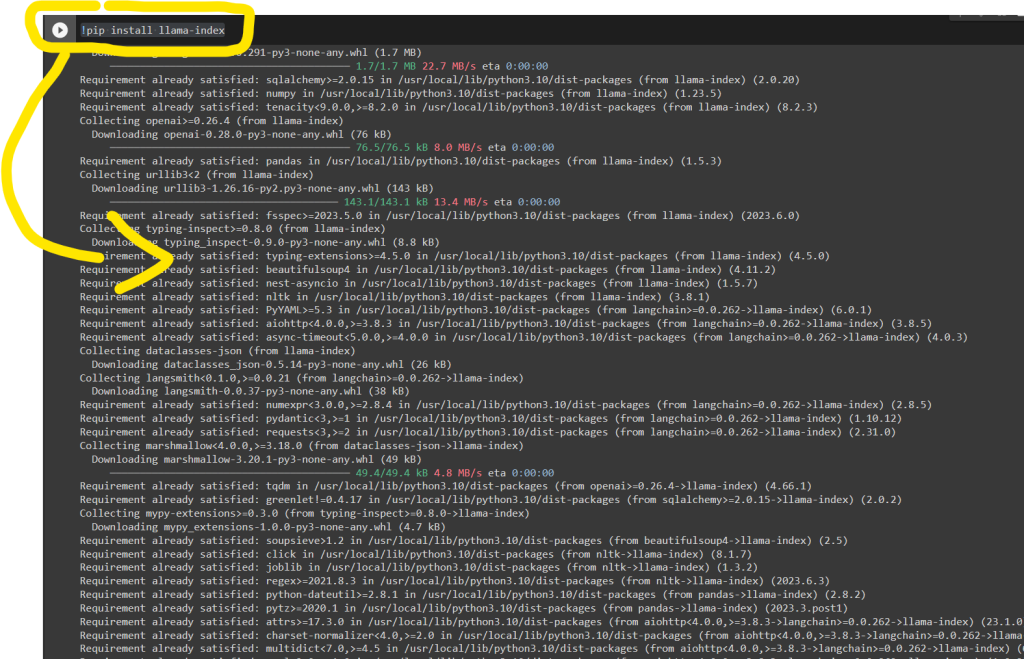Click 'Downloading langsmith-0.0.37-py3-none-any.whl' line
Image resolution: width=1024 pixels, height=659 pixels.
point(250,391)
